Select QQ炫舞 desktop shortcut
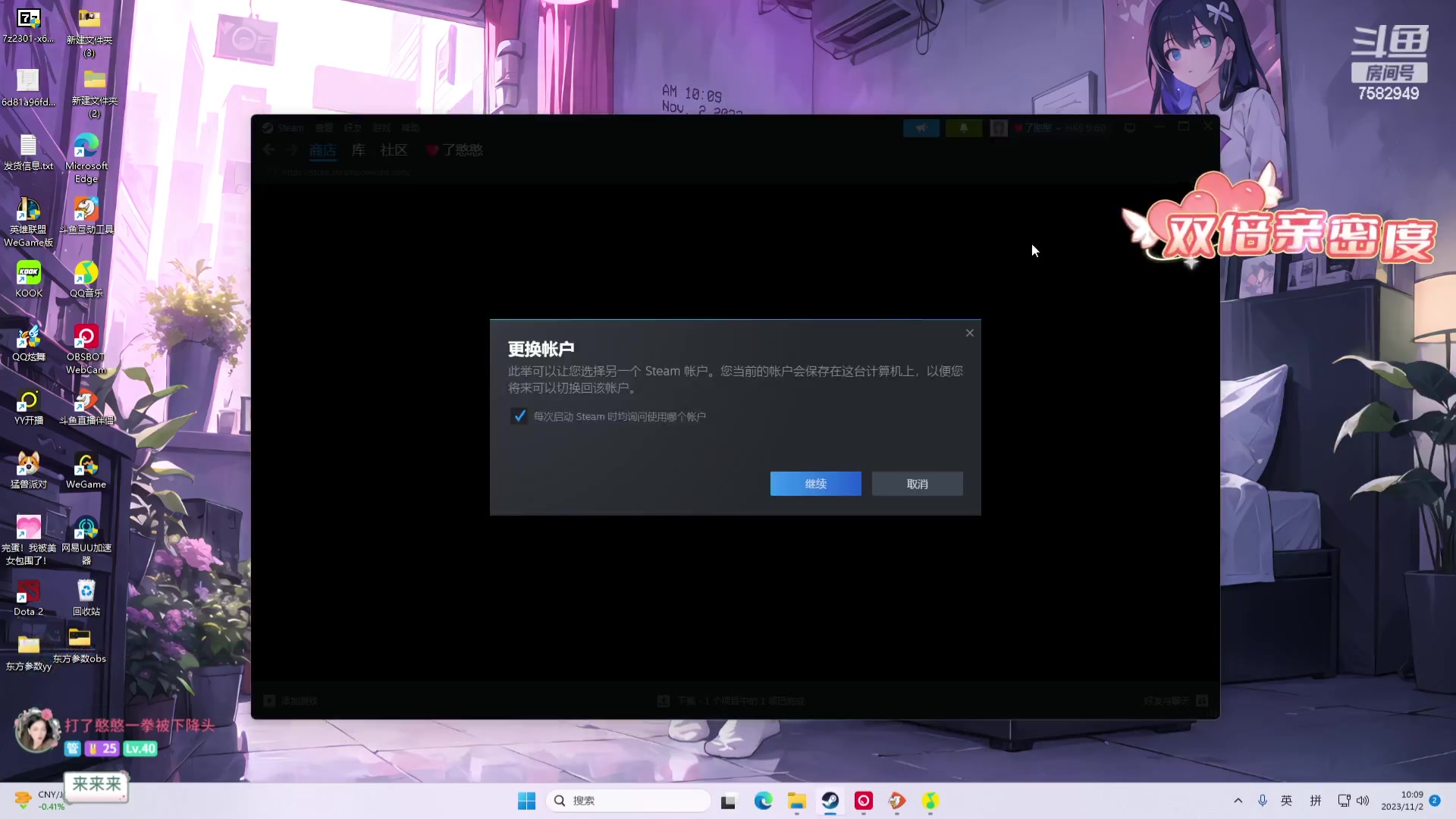The width and height of the screenshot is (1456, 819). [x=29, y=343]
